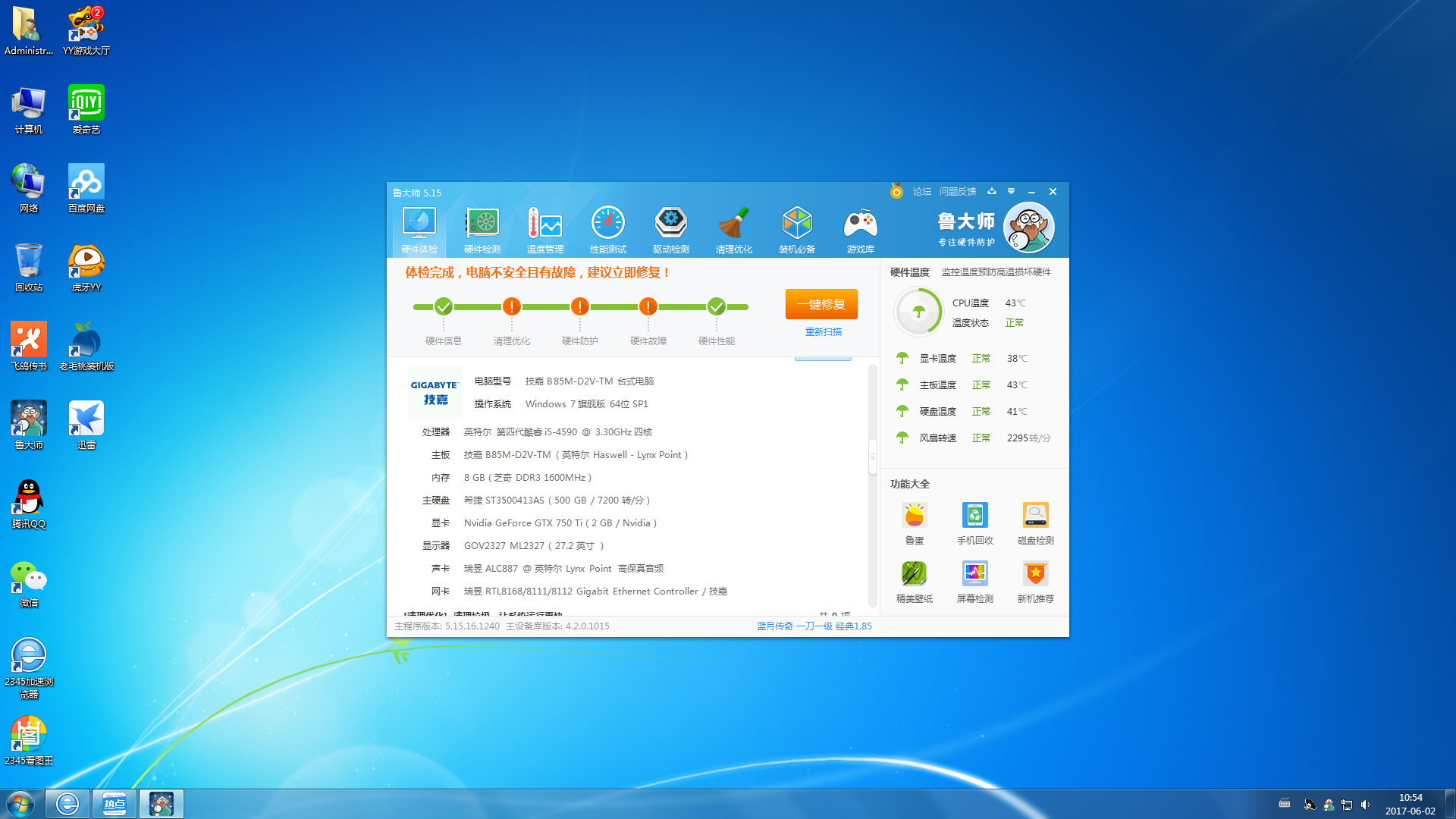Viewport: 1456px width, 819px height.
Task: Click the CPU temperature gauge circle
Action: point(918,312)
